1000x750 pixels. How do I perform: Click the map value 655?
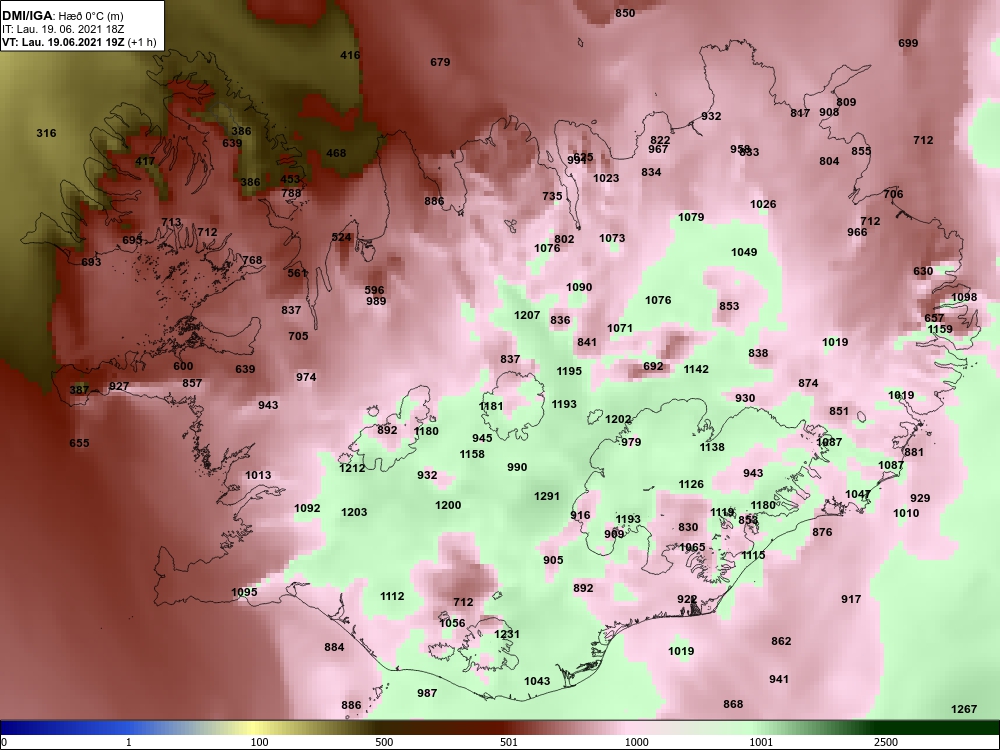(x=79, y=443)
